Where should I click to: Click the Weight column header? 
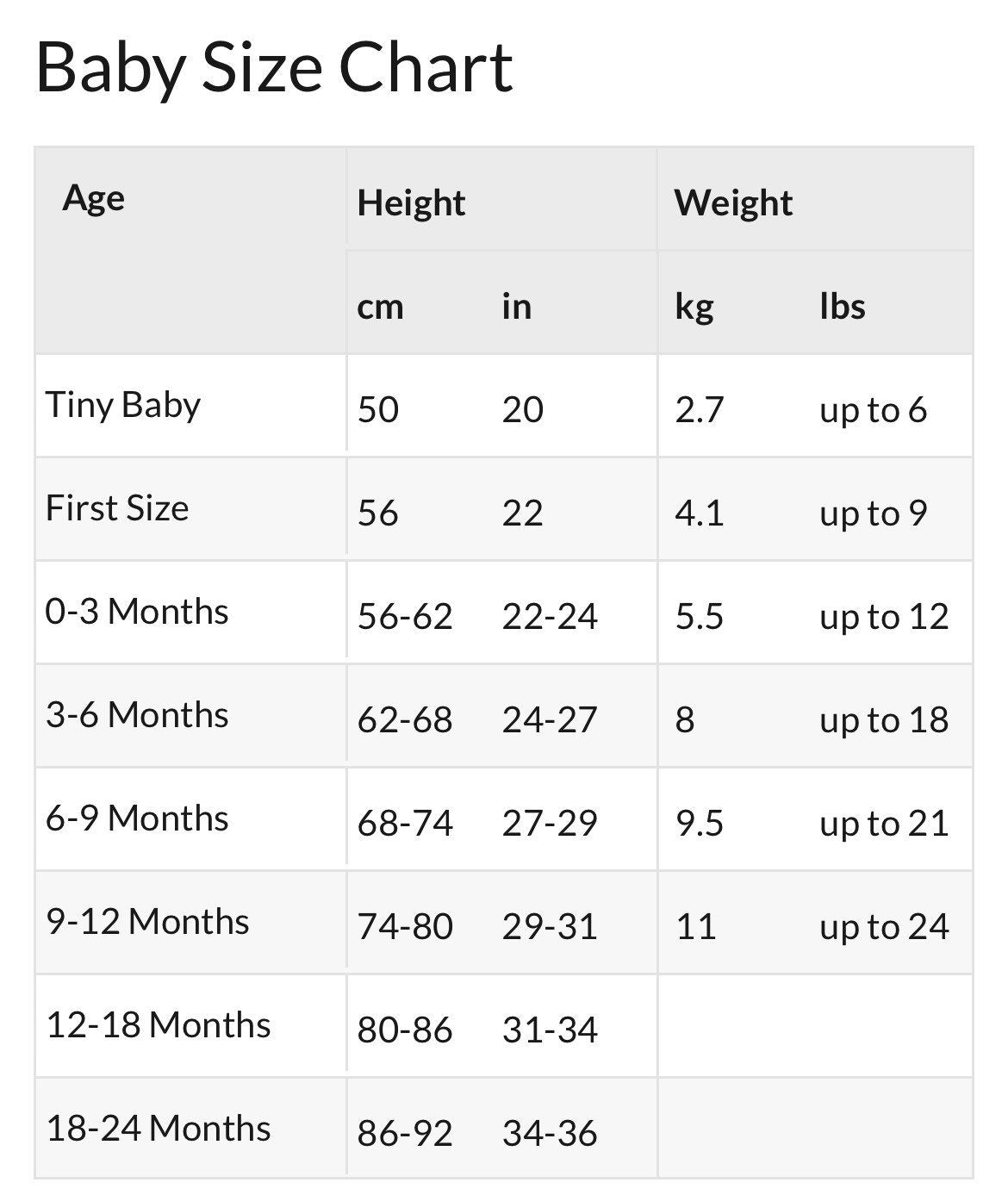tap(733, 203)
